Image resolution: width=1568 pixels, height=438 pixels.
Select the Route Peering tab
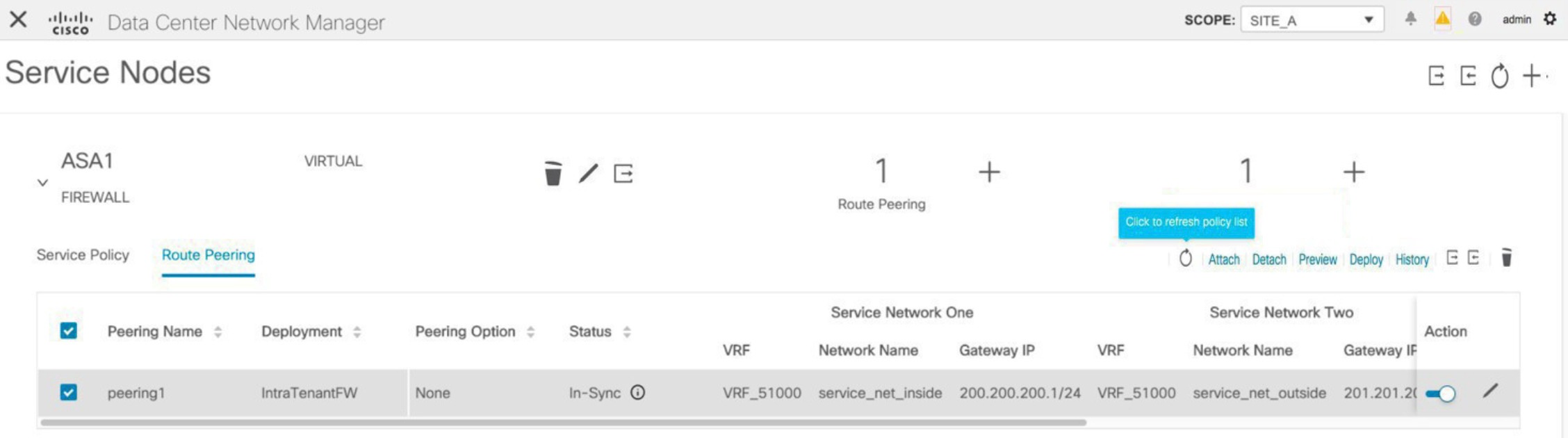(x=209, y=255)
